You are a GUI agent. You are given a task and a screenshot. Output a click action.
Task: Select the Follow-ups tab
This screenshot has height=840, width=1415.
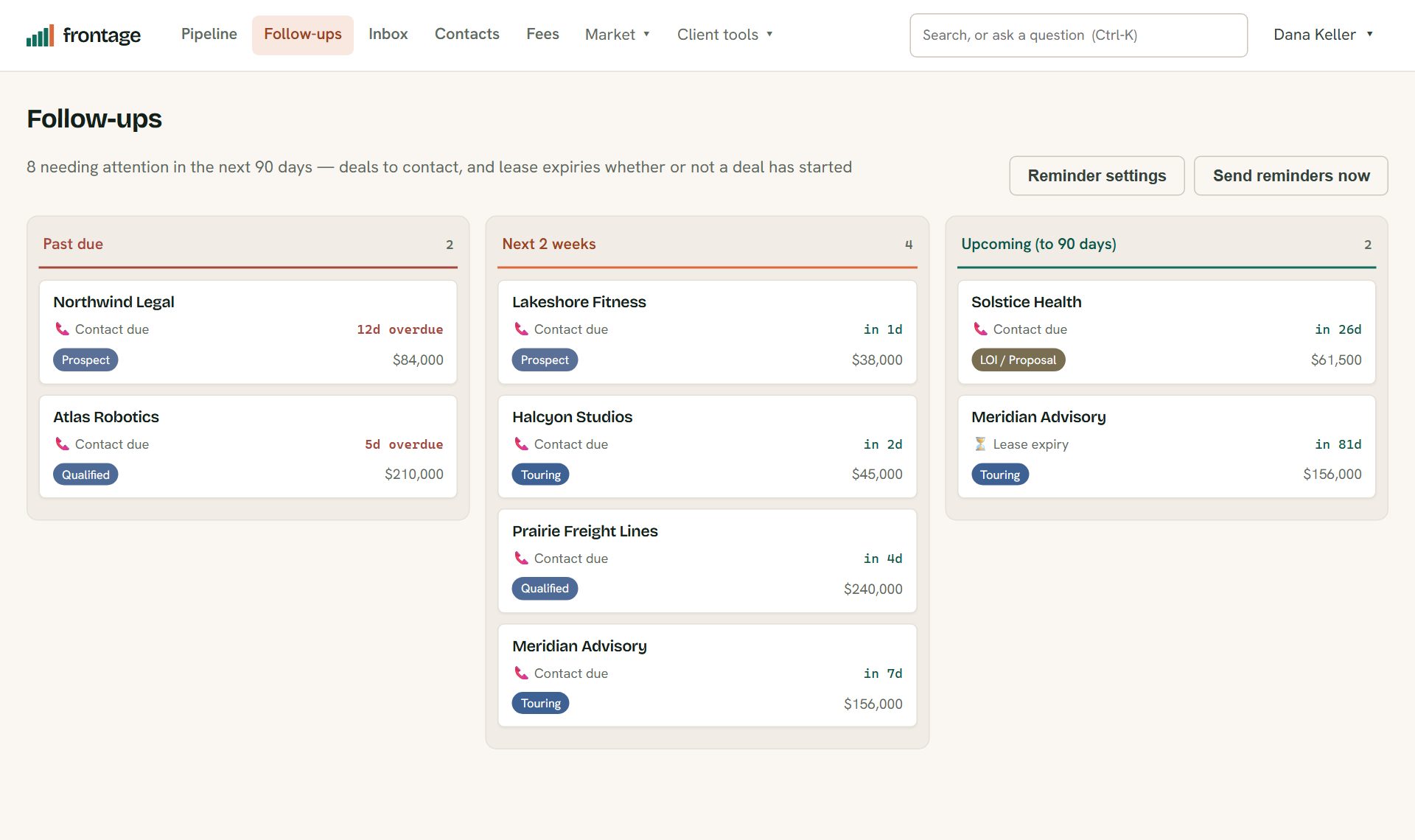tap(303, 35)
